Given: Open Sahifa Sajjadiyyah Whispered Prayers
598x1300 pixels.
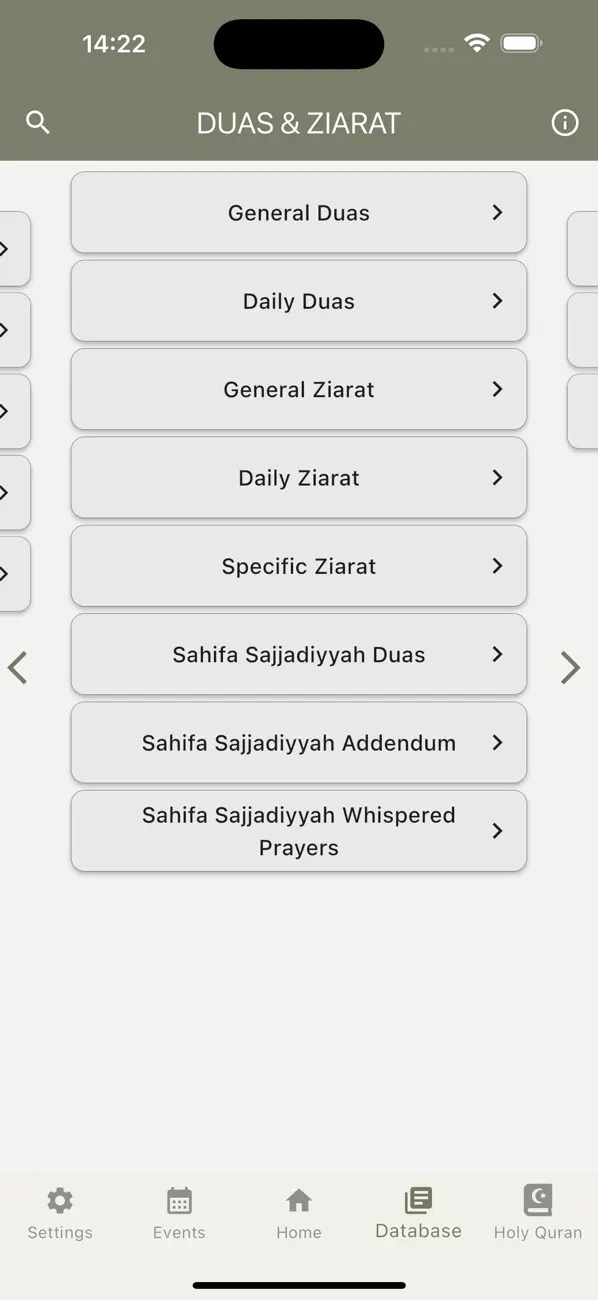Looking at the screenshot, I should click(x=298, y=830).
